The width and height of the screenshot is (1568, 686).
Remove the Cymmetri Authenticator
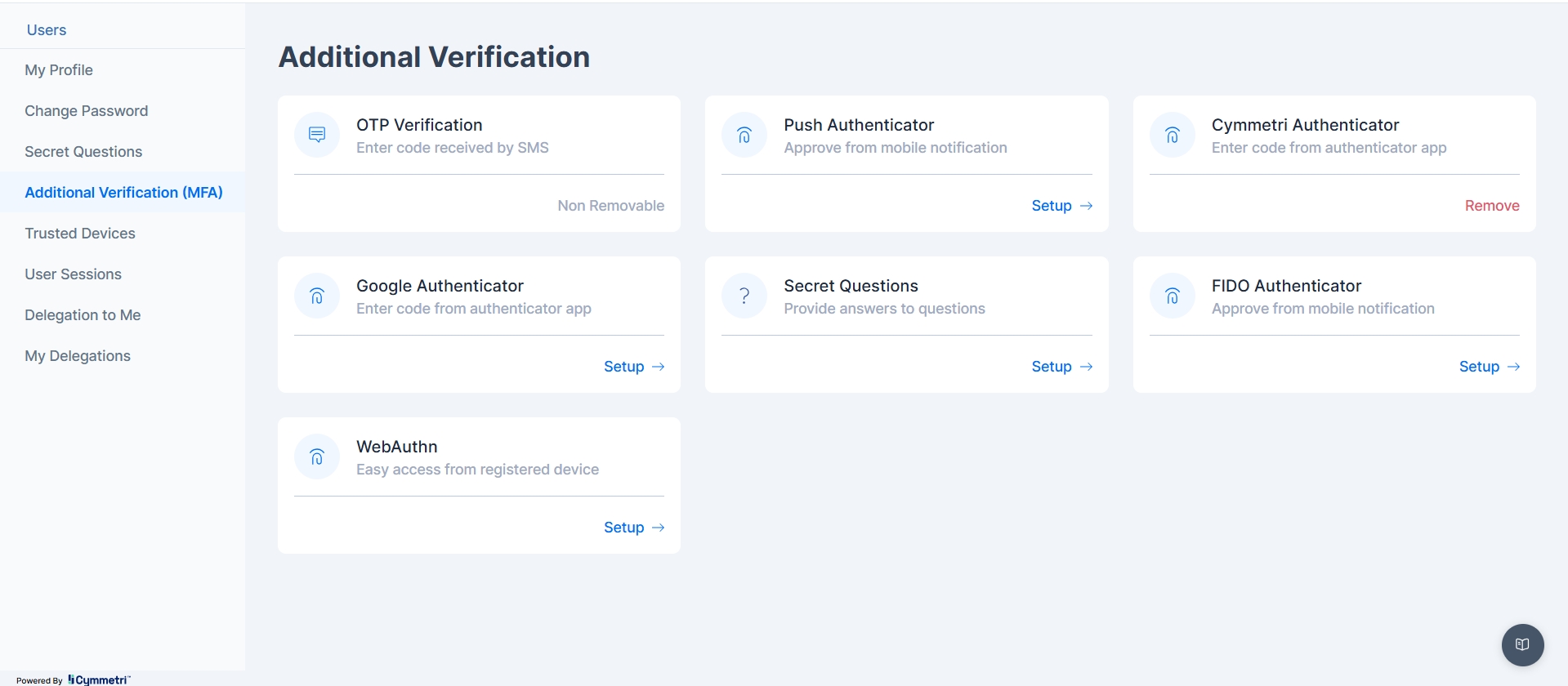click(1491, 206)
